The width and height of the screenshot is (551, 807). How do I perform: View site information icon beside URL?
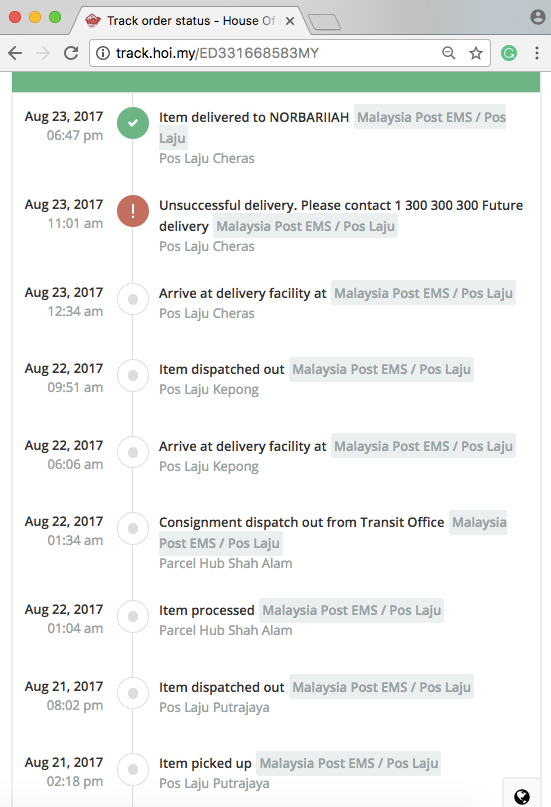point(103,53)
